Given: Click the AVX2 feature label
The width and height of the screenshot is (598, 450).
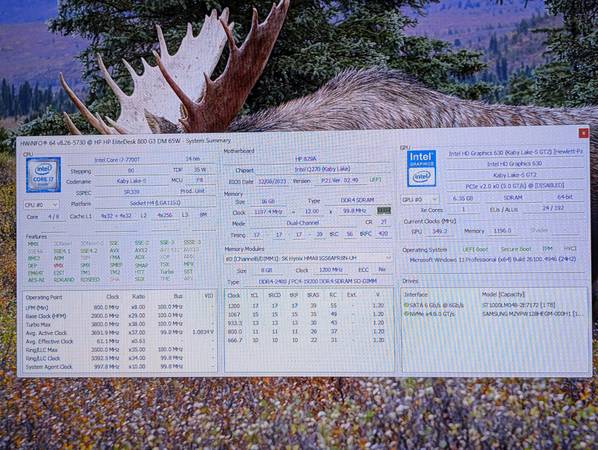Looking at the screenshot, I should click(x=141, y=250).
